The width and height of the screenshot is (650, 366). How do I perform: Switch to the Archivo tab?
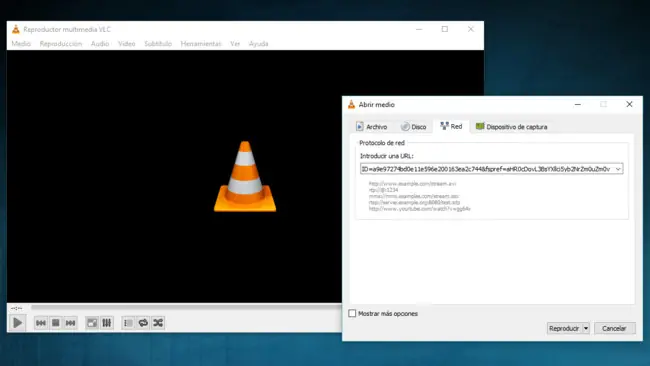(372, 127)
